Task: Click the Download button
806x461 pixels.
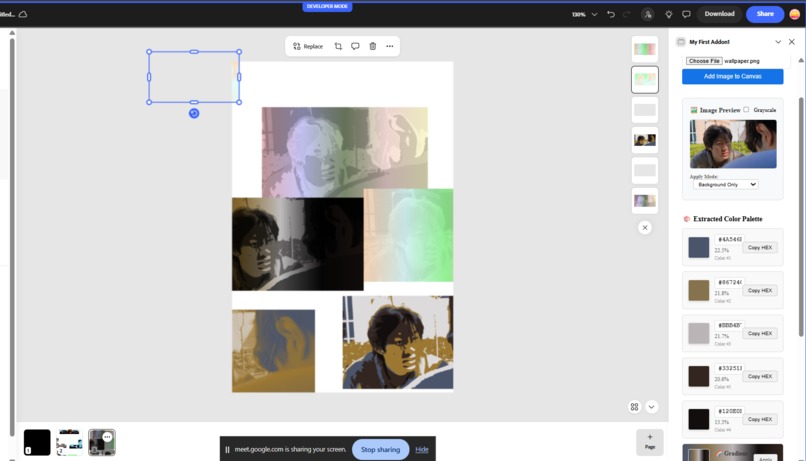Action: (x=719, y=14)
